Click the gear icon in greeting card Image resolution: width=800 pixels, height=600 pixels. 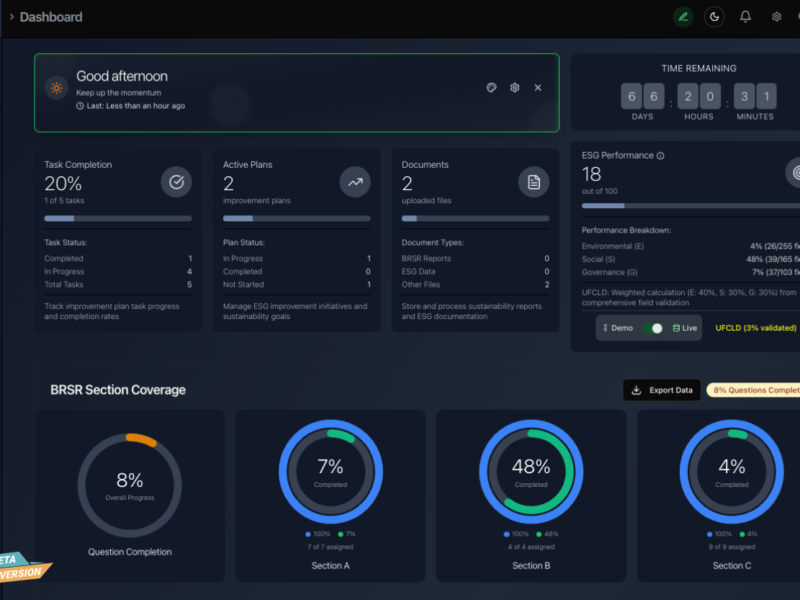click(514, 88)
